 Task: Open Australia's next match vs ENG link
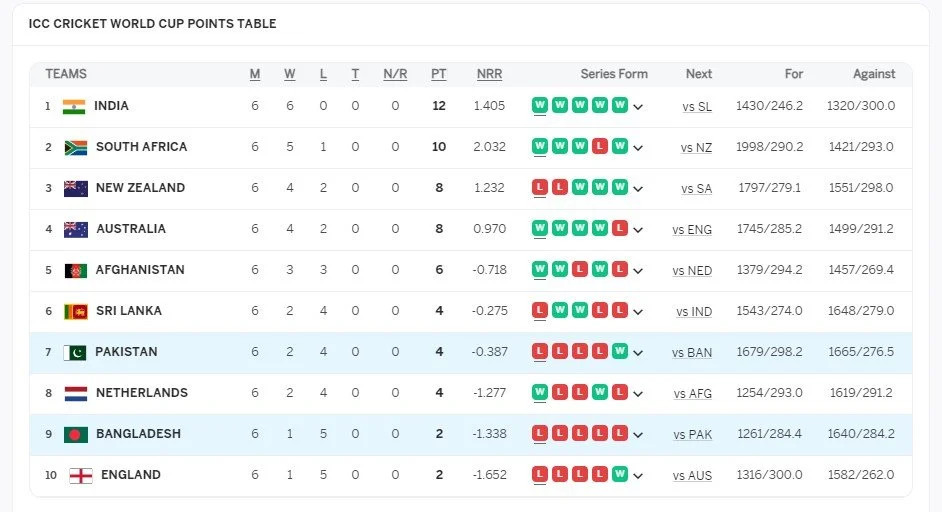pos(692,230)
